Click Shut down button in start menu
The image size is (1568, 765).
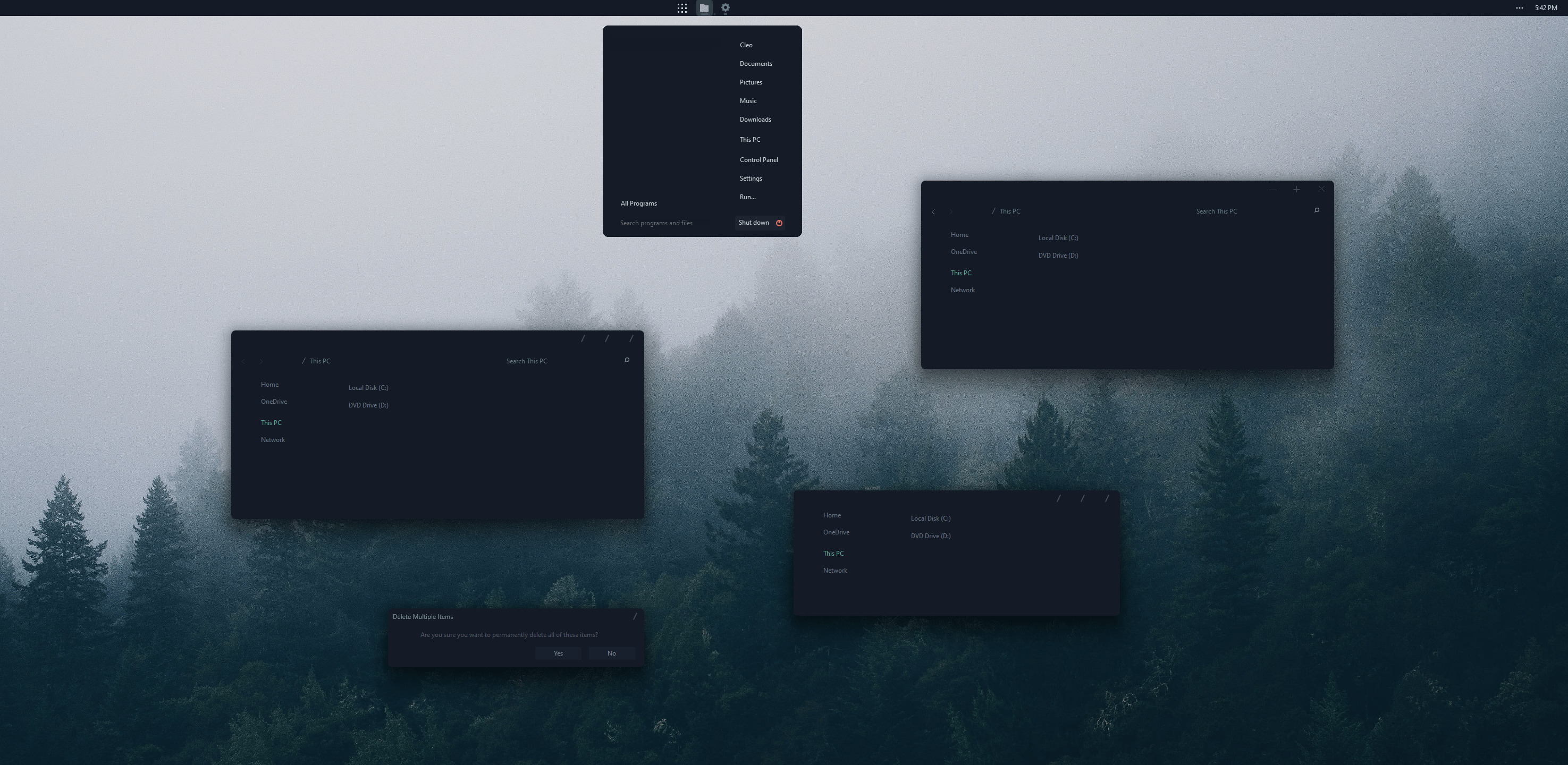[x=753, y=223]
